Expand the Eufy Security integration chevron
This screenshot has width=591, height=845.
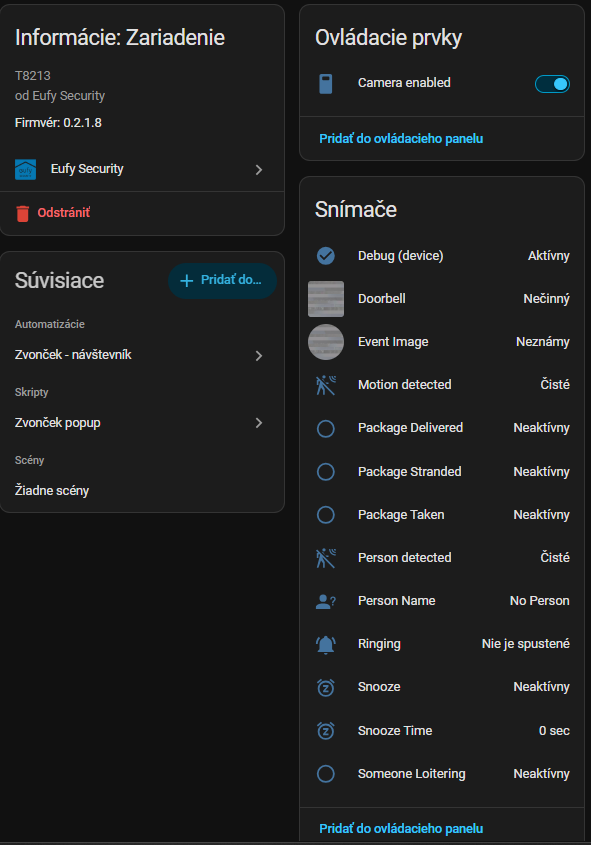(x=259, y=170)
